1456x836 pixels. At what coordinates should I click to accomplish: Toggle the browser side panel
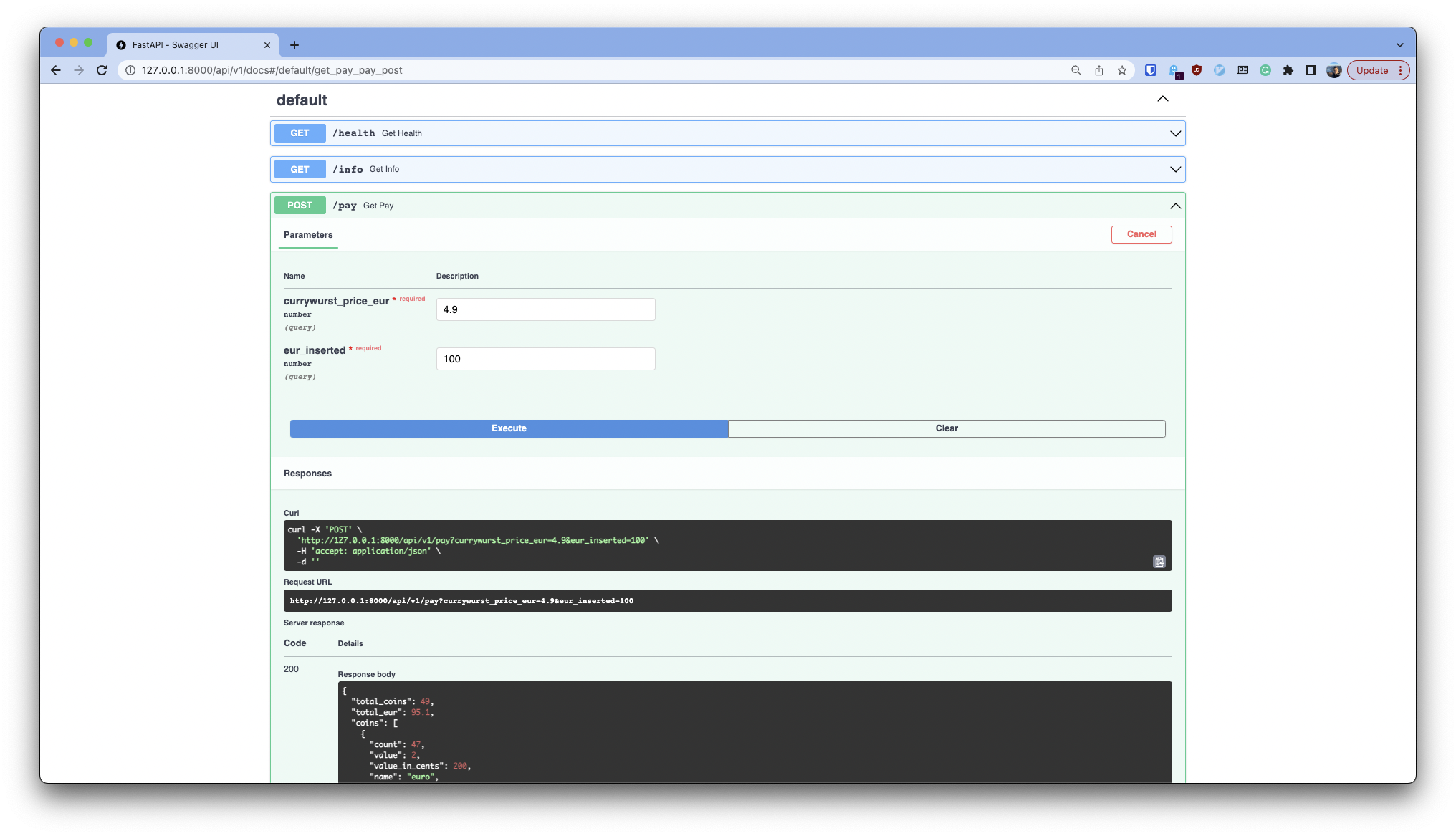[1311, 70]
